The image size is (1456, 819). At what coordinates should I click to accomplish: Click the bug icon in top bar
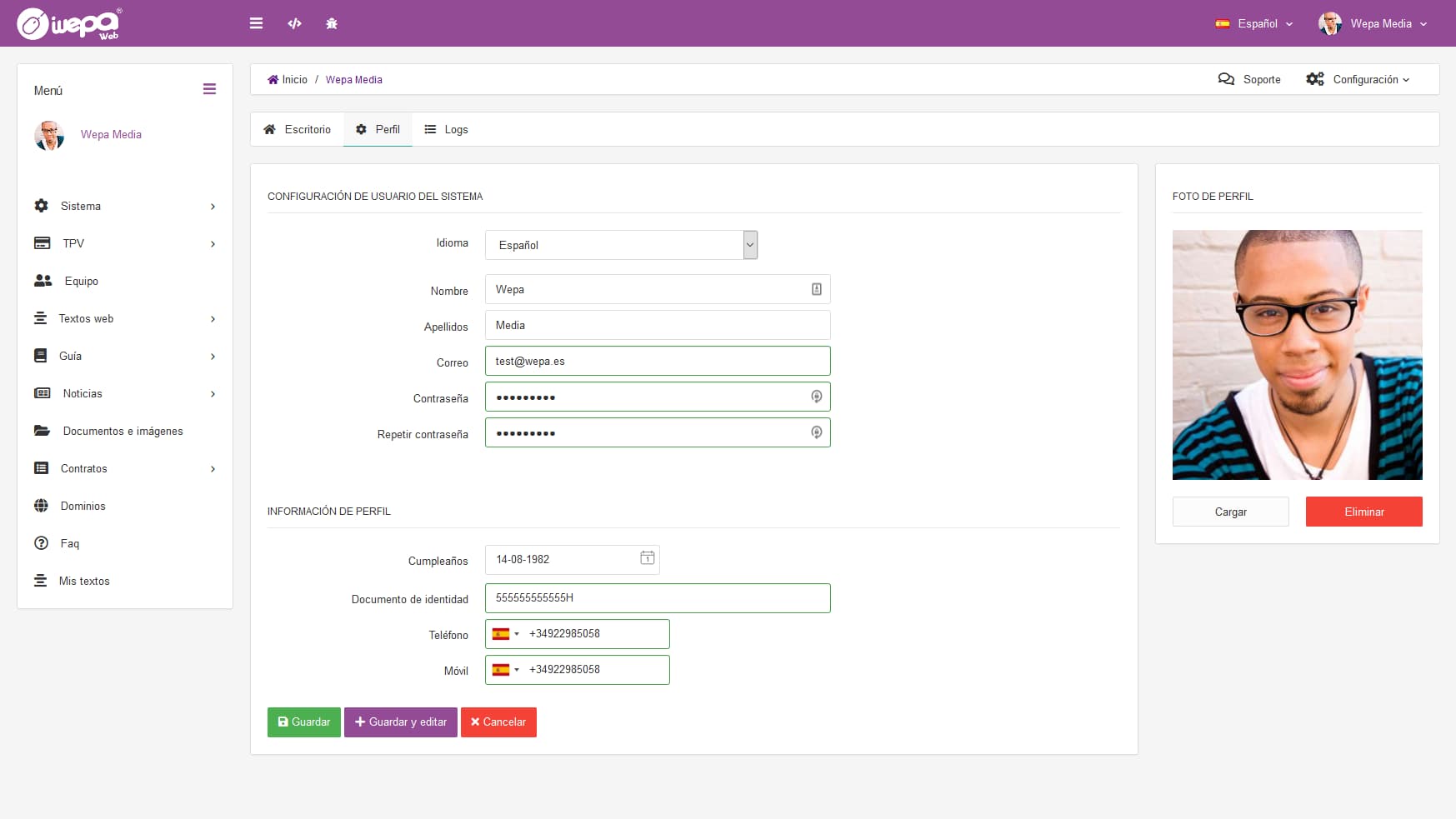pos(332,23)
